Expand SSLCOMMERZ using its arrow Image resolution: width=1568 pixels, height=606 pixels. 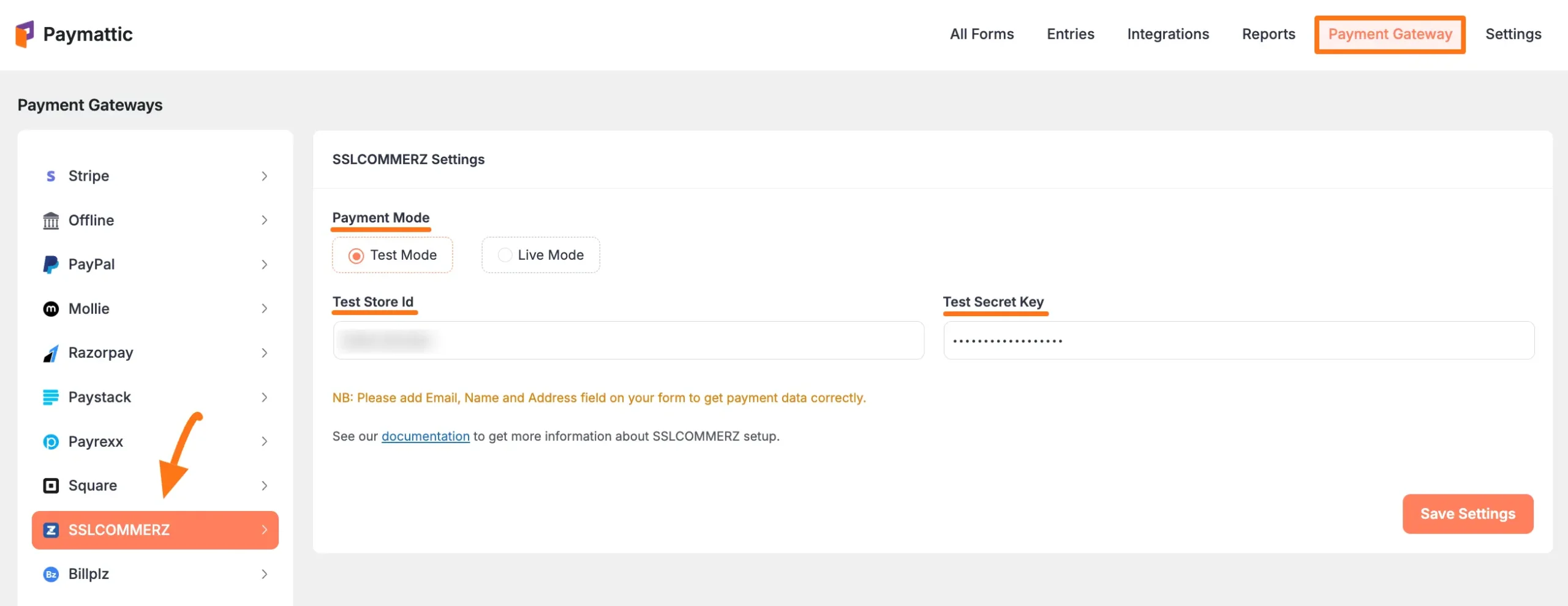pyautogui.click(x=265, y=529)
